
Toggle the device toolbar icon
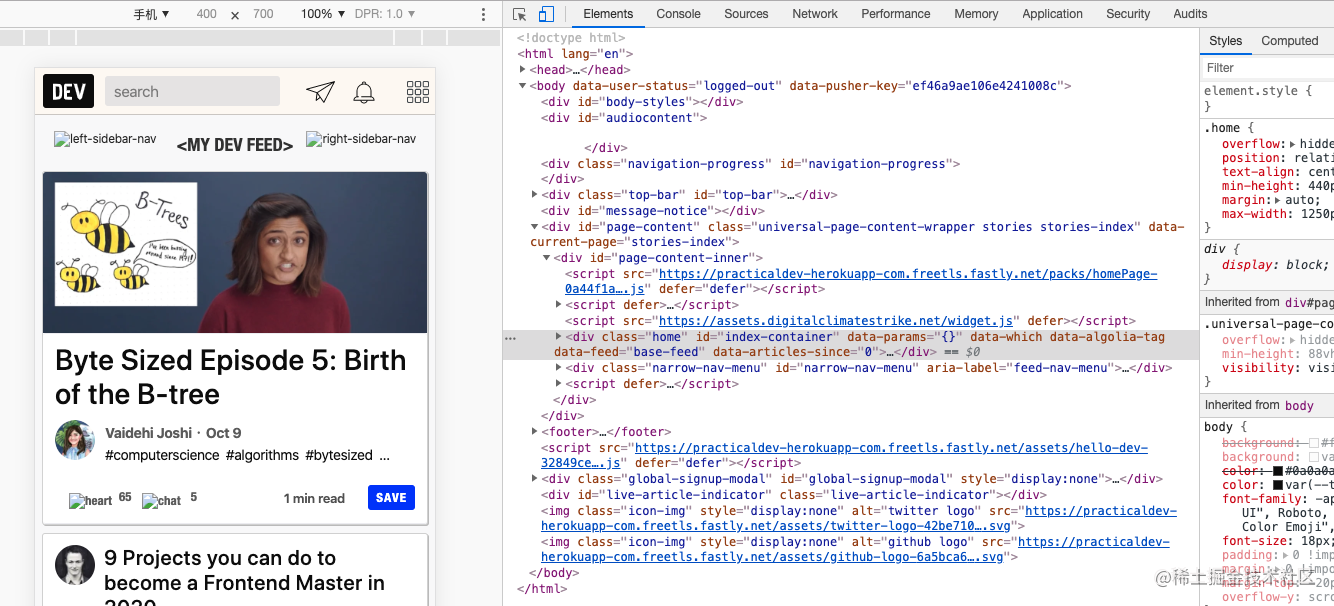point(546,14)
